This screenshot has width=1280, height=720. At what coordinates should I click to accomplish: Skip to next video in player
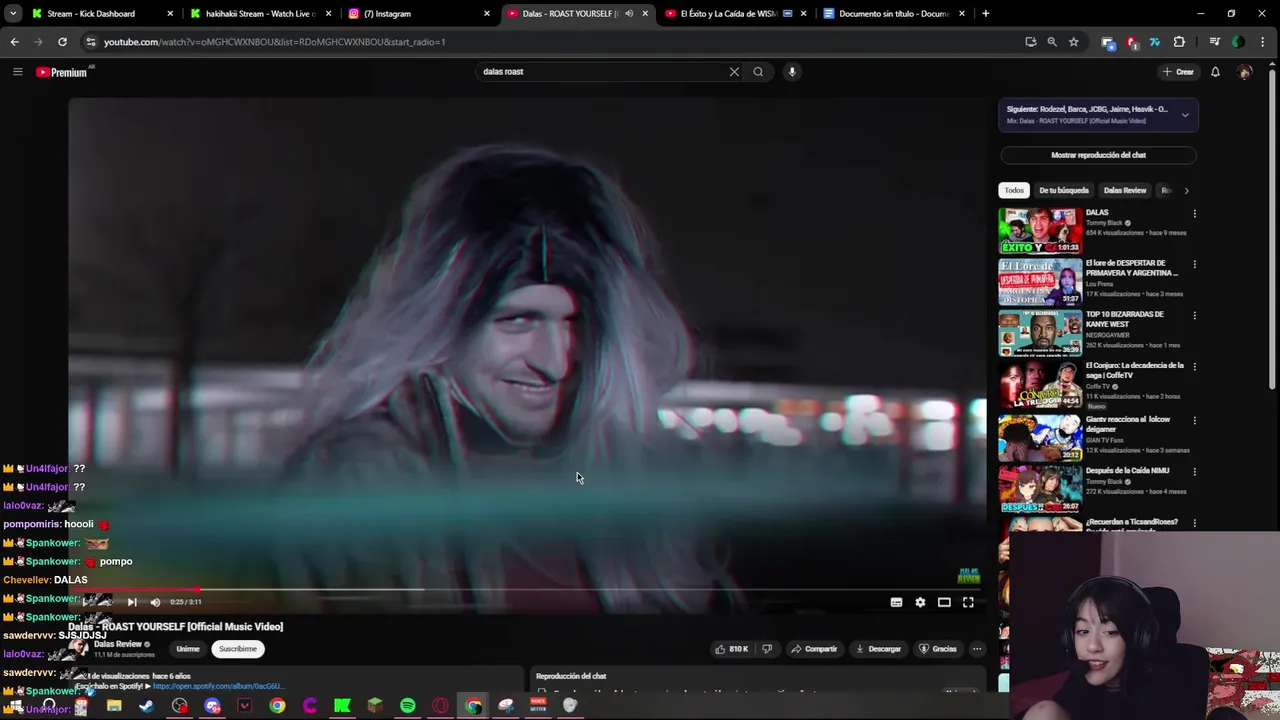[x=131, y=602]
